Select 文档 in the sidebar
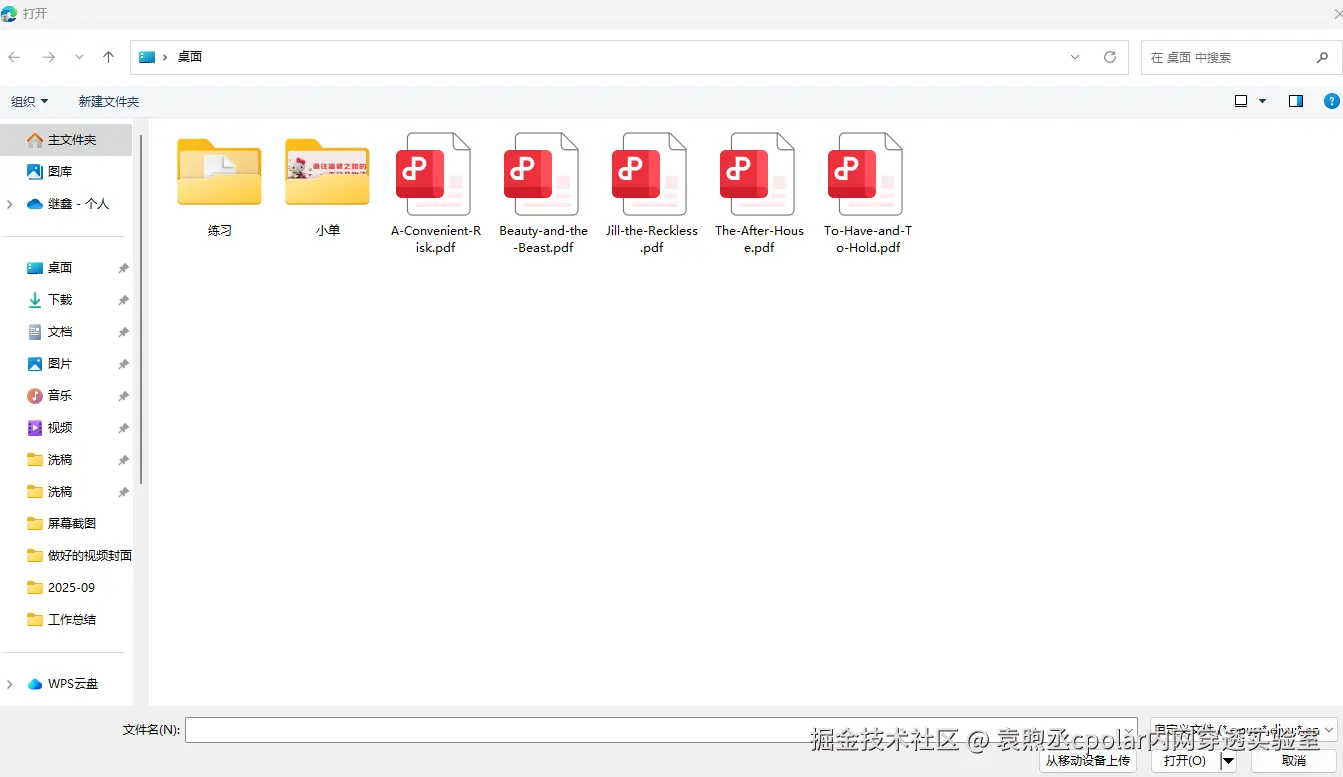Image resolution: width=1343 pixels, height=777 pixels. pyautogui.click(x=58, y=331)
